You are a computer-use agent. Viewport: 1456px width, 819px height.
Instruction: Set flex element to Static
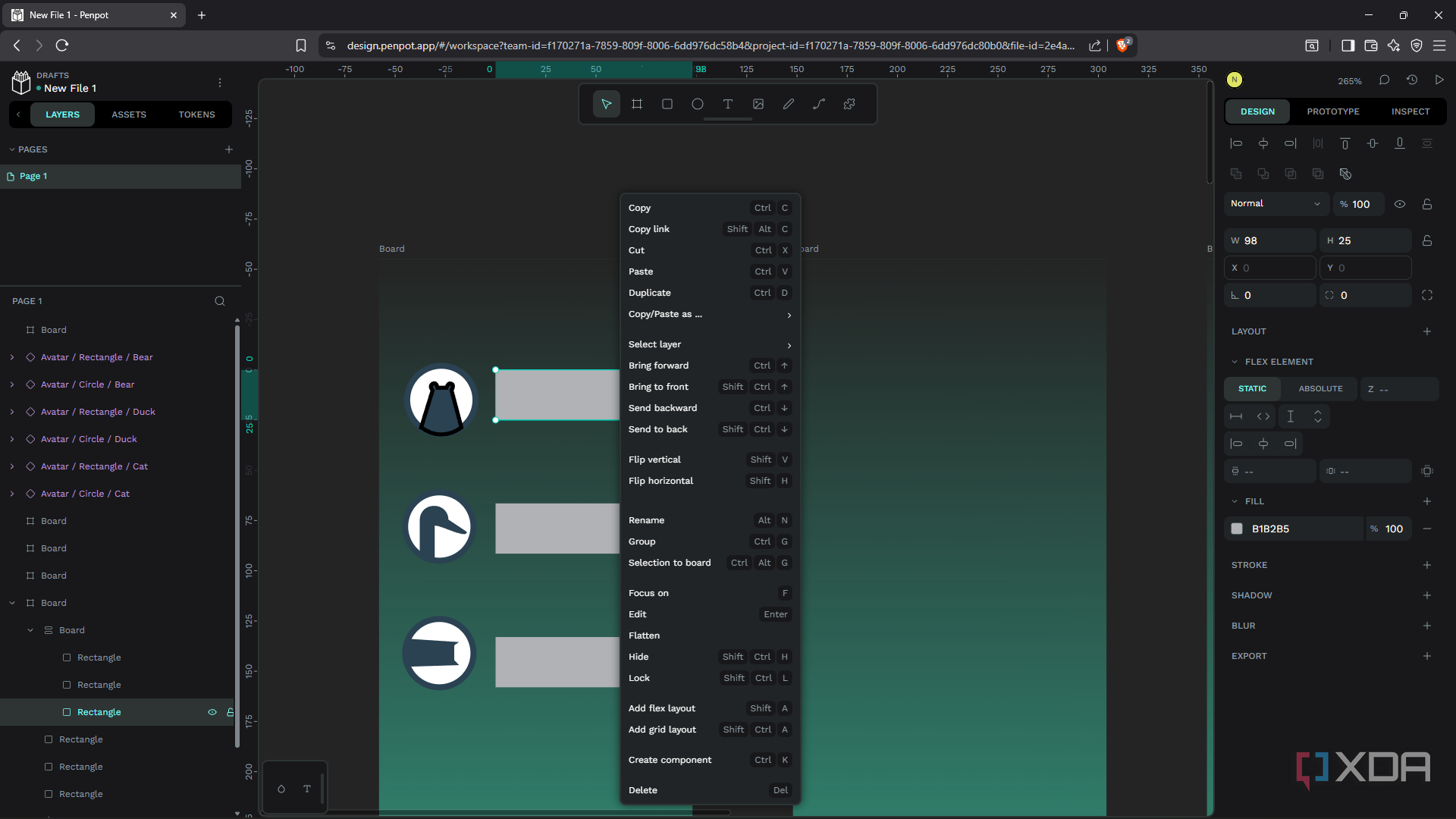coord(1252,389)
